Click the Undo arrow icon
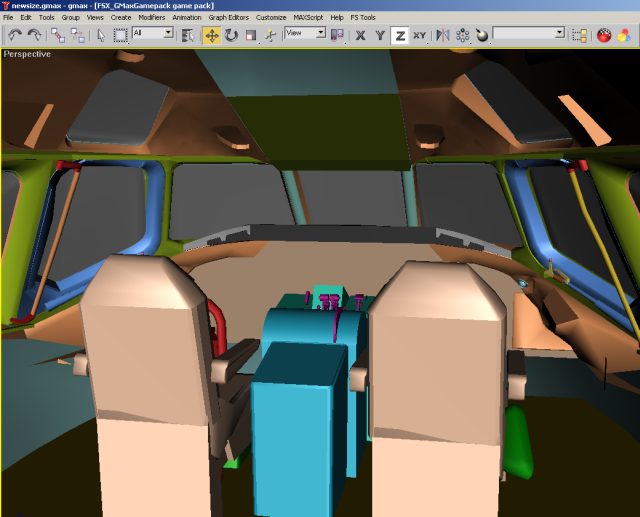 pyautogui.click(x=15, y=35)
